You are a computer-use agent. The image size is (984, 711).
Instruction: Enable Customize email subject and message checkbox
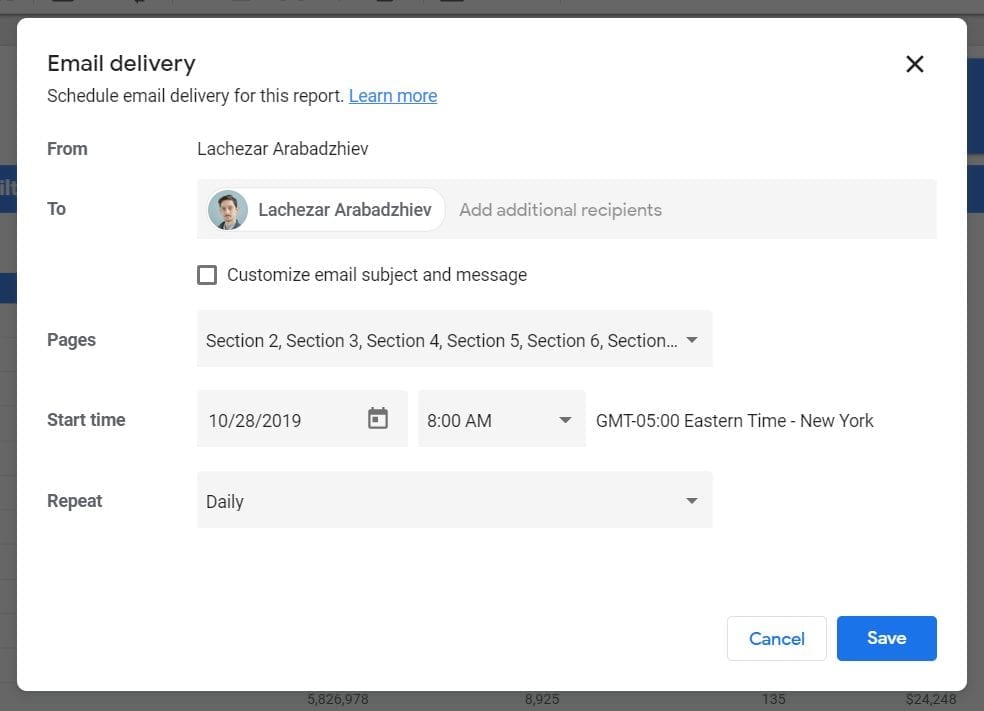coord(207,275)
